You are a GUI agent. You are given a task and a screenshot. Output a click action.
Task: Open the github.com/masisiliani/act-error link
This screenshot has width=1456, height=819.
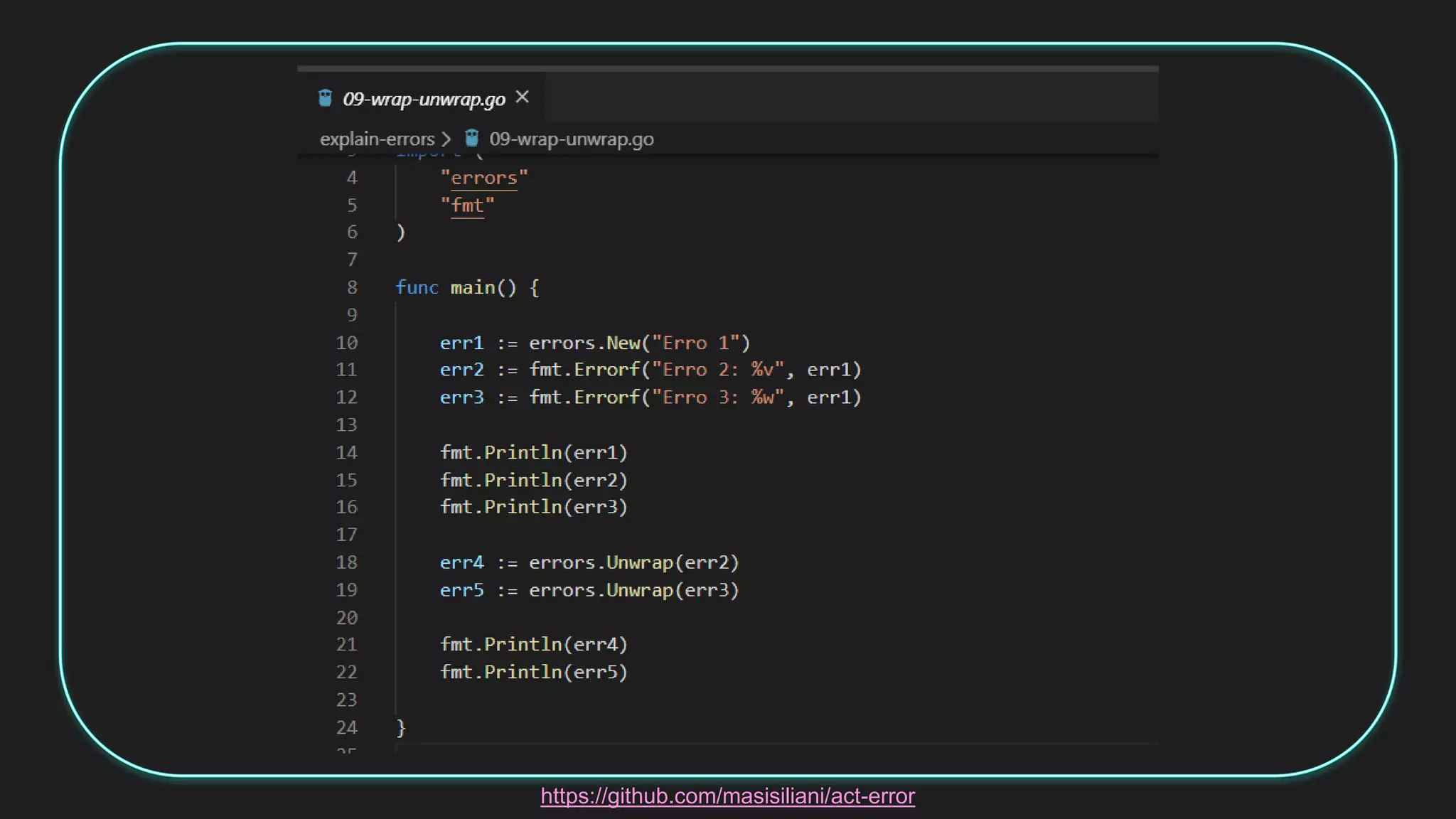click(727, 796)
